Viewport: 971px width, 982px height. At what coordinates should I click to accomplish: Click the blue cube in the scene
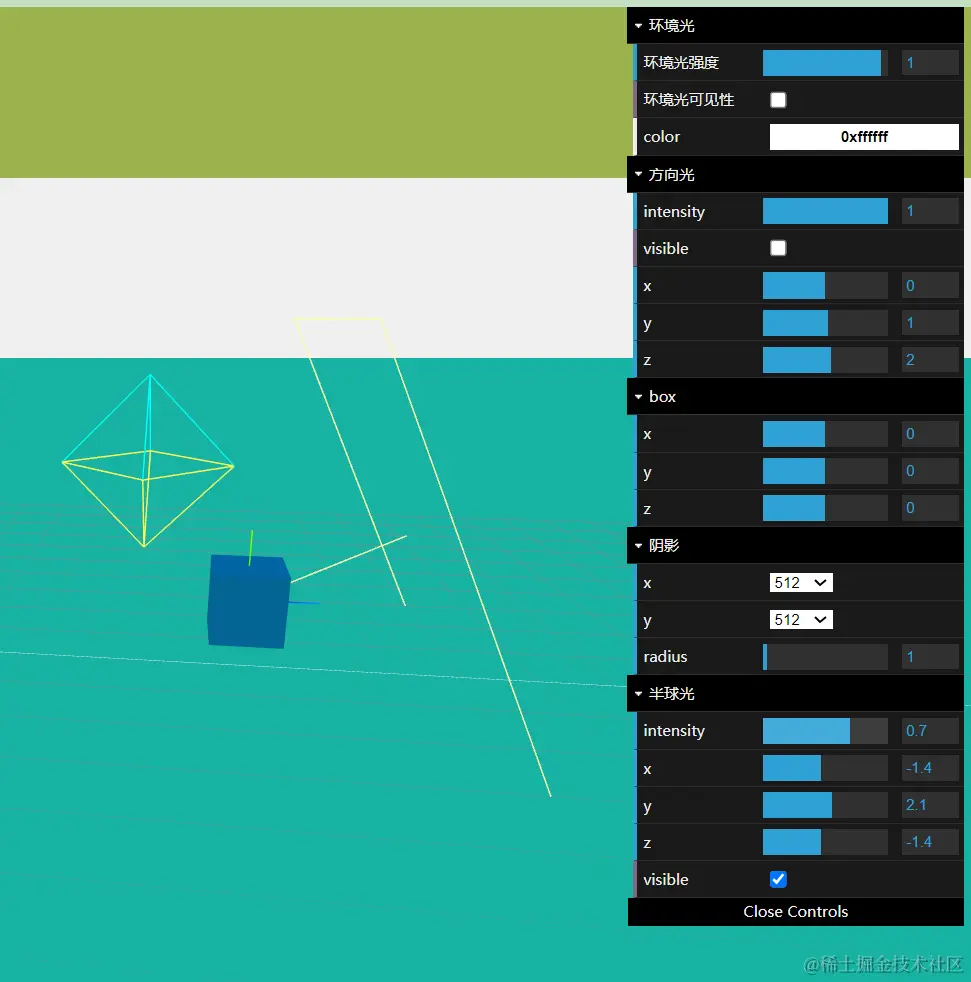click(248, 602)
